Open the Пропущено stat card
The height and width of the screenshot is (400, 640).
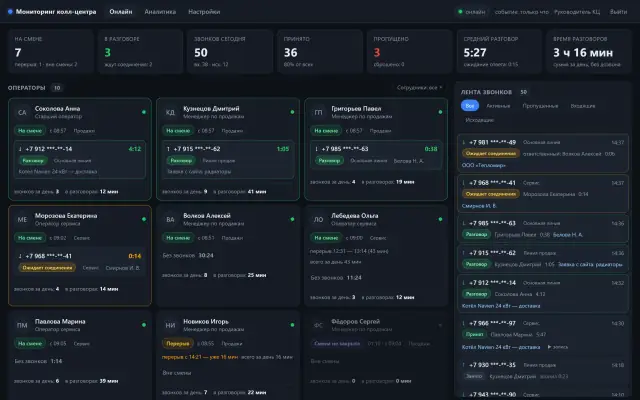pyautogui.click(x=409, y=51)
